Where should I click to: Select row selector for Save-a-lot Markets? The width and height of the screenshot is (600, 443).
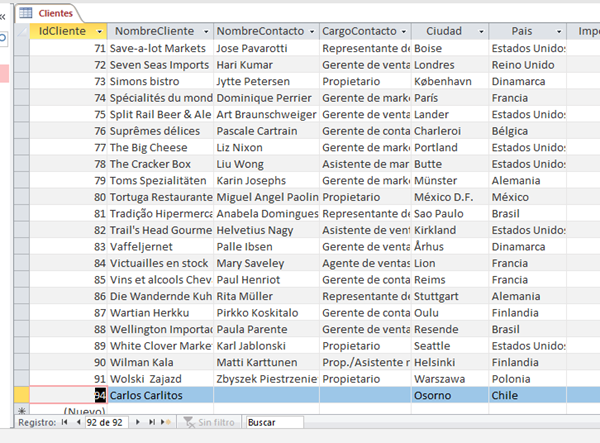[22, 48]
